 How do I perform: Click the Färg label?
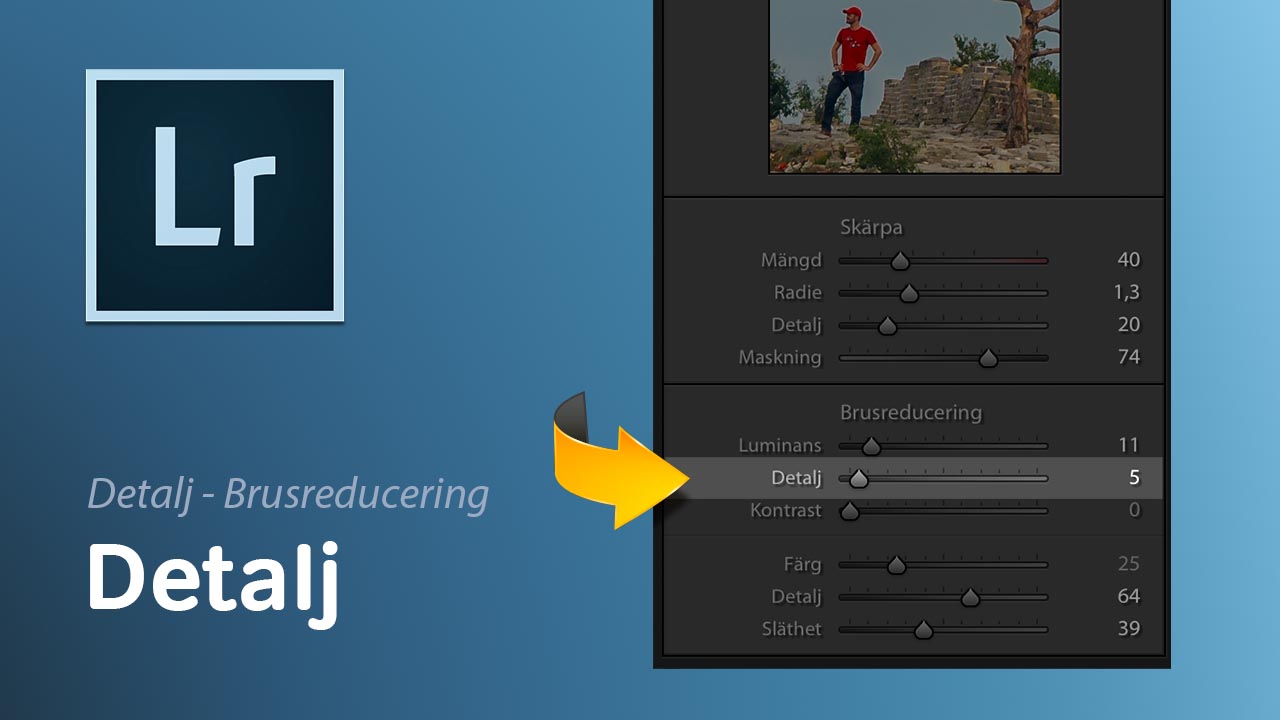pyautogui.click(x=802, y=564)
